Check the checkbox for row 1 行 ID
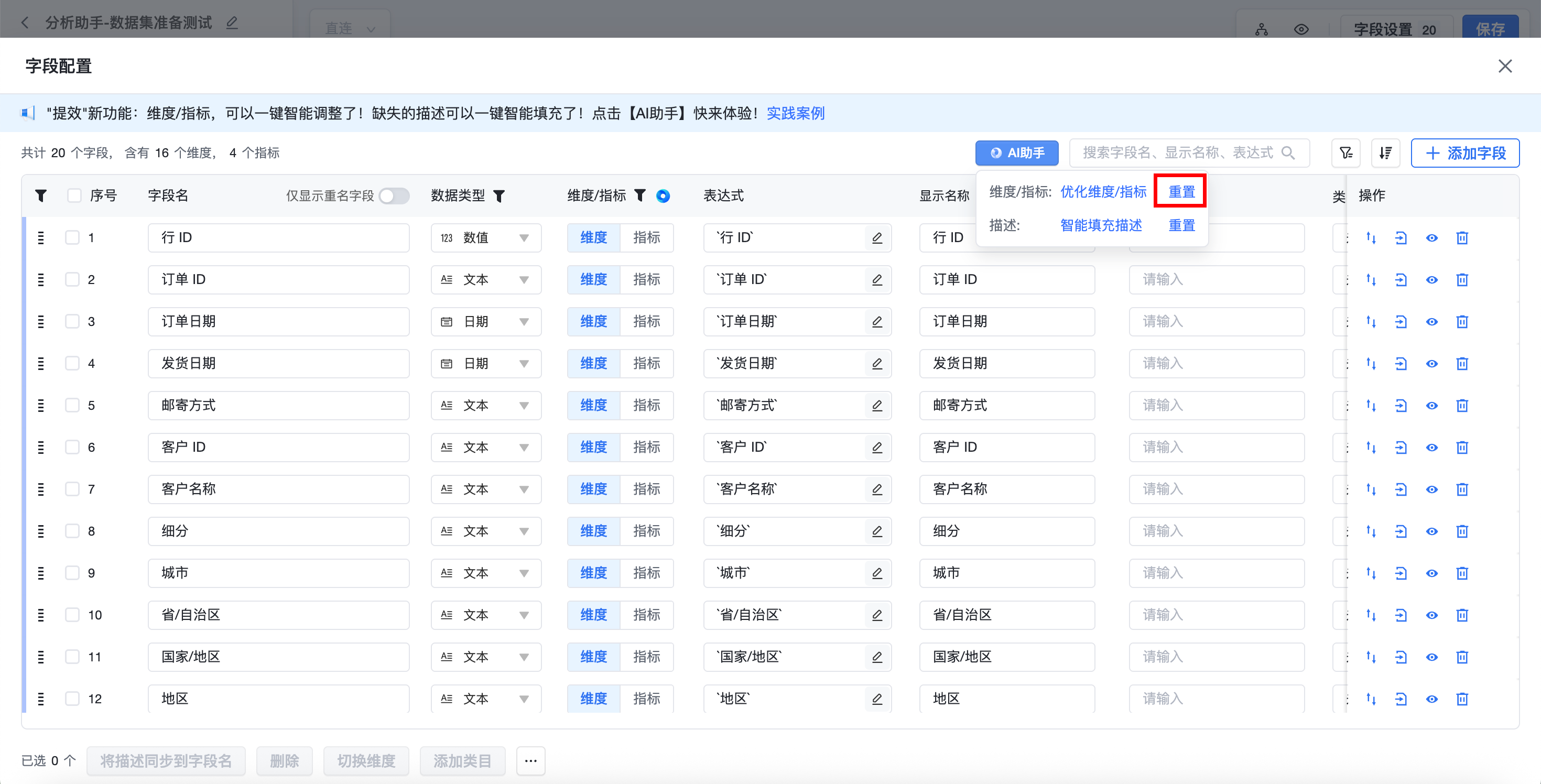The height and width of the screenshot is (784, 1541). pos(72,237)
